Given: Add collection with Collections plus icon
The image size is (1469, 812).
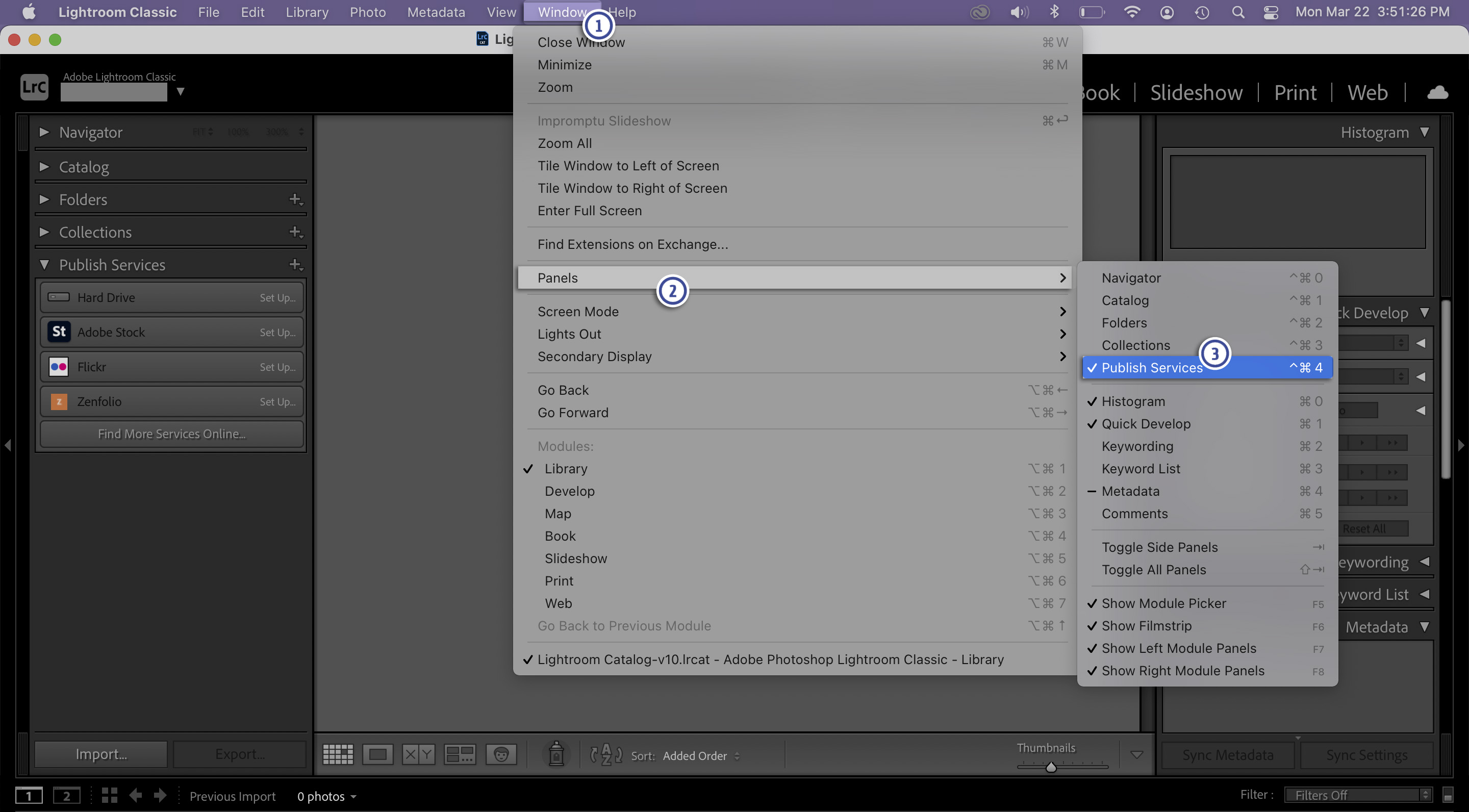Looking at the screenshot, I should point(295,232).
